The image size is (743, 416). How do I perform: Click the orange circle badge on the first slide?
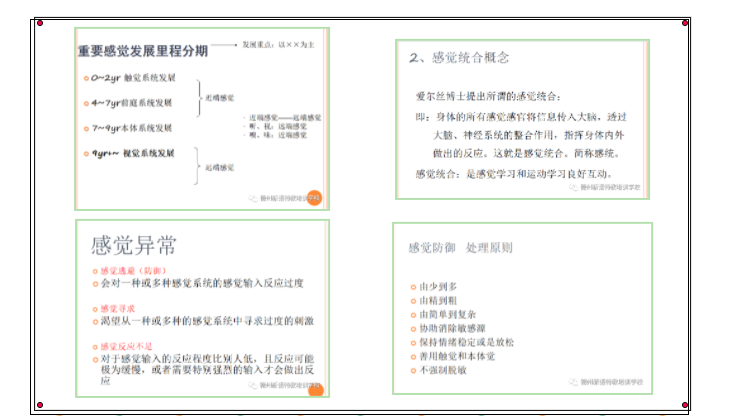point(313,198)
